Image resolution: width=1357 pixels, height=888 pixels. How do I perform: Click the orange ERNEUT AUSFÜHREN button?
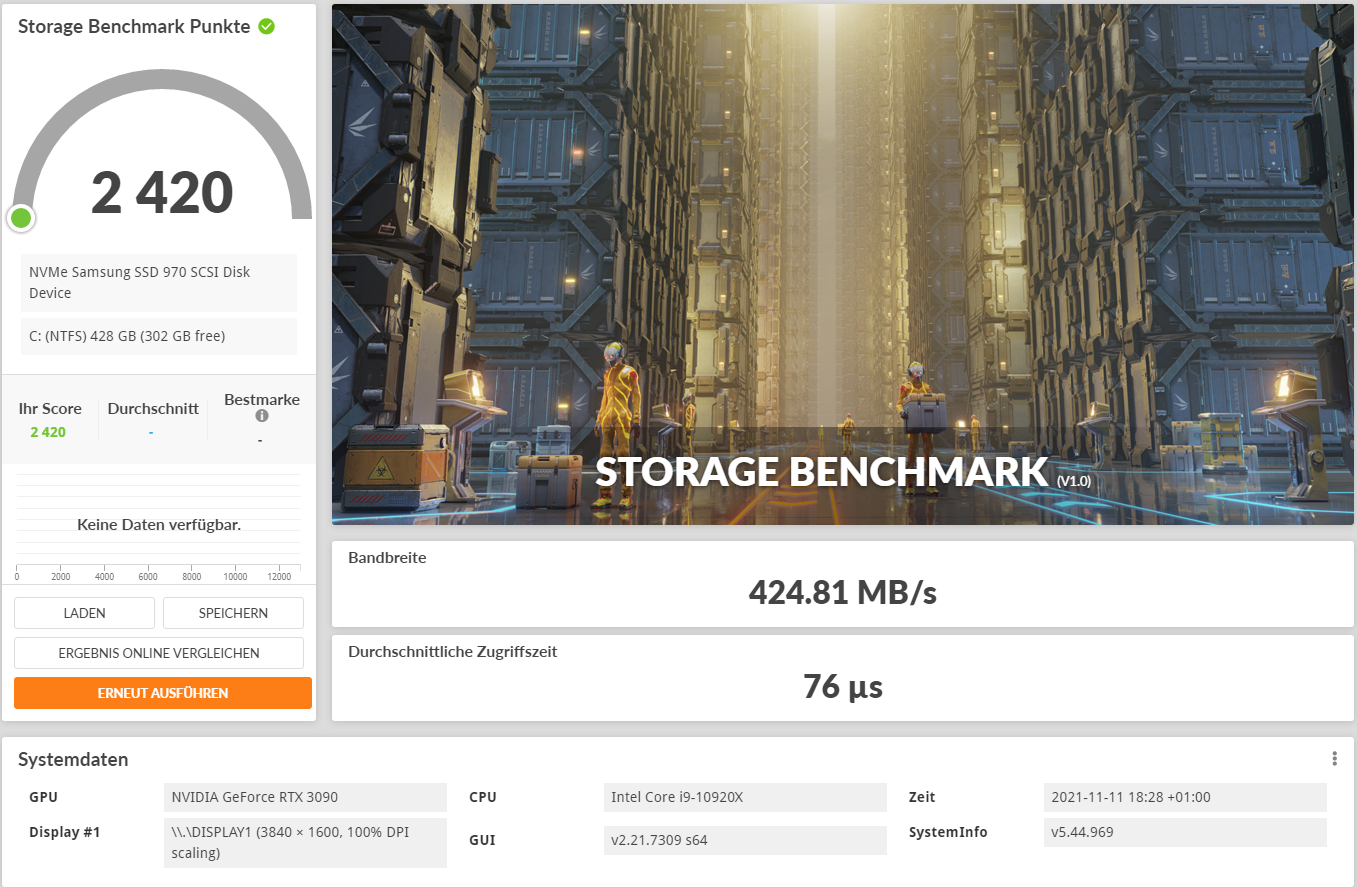(163, 693)
